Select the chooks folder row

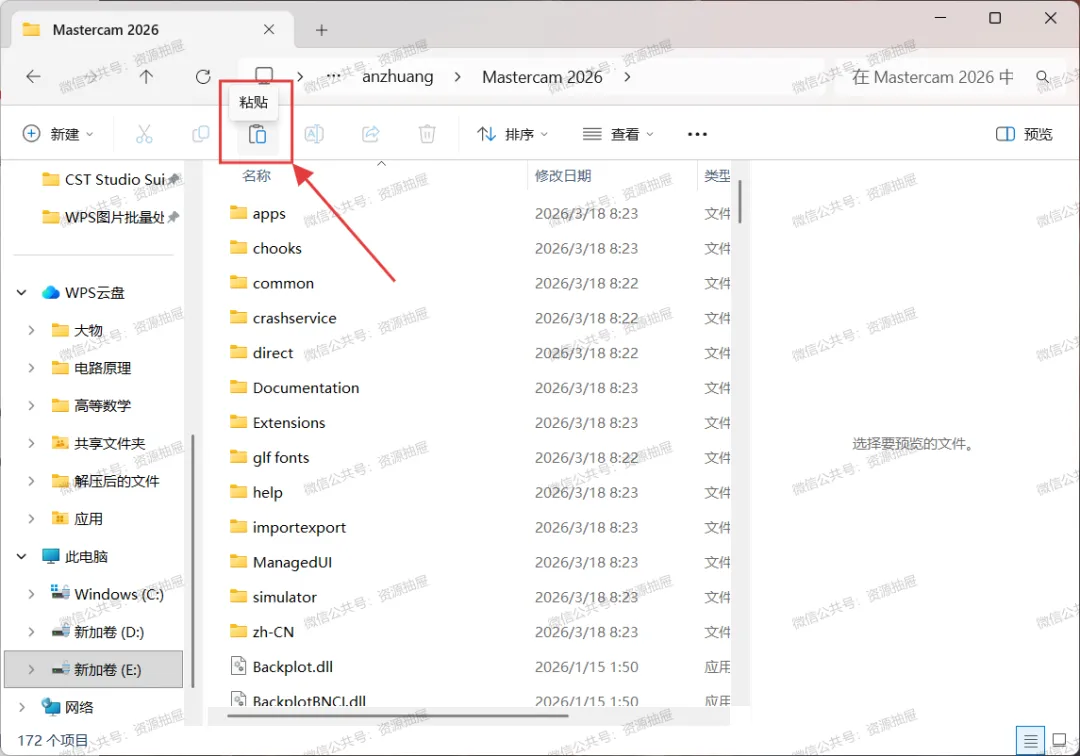coord(479,248)
